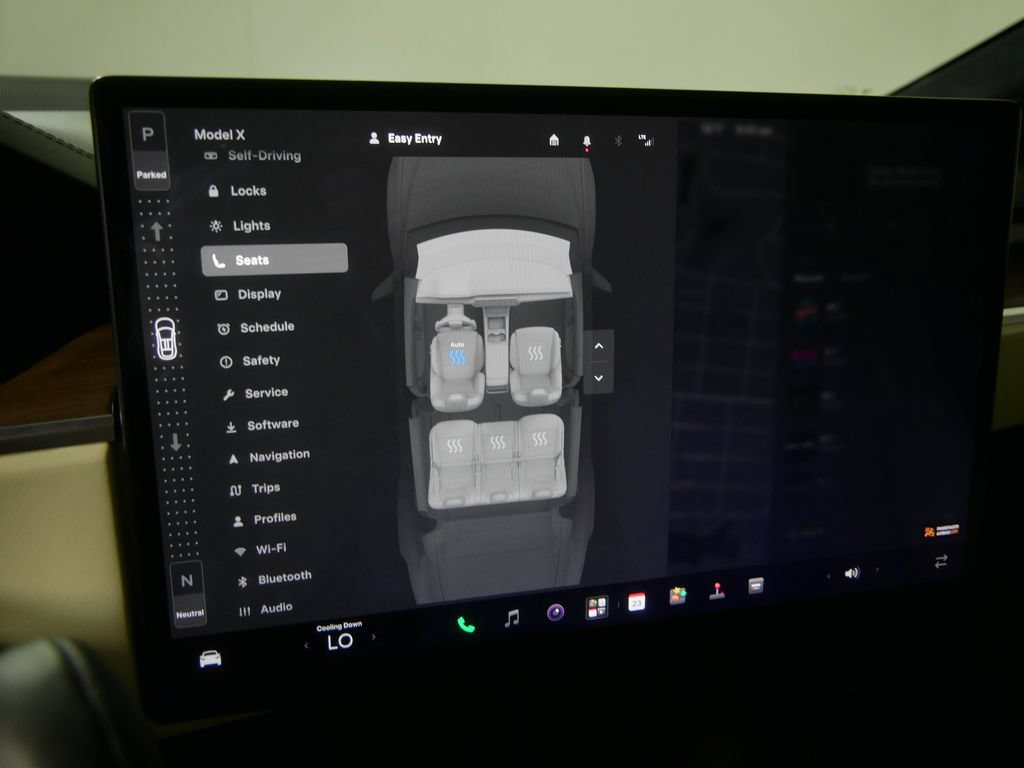Select Neutral on the gear selector
The width and height of the screenshot is (1024, 768).
[188, 594]
